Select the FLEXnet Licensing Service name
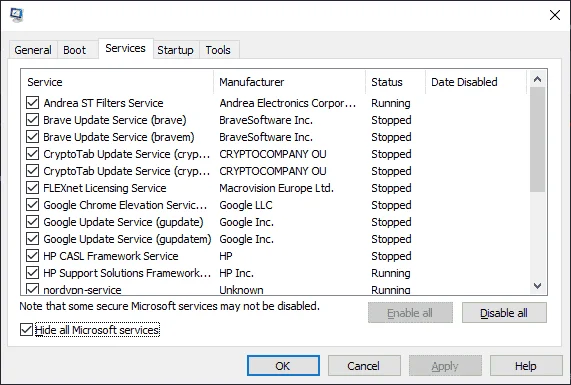Screen dimensions: 571x385 (105, 188)
